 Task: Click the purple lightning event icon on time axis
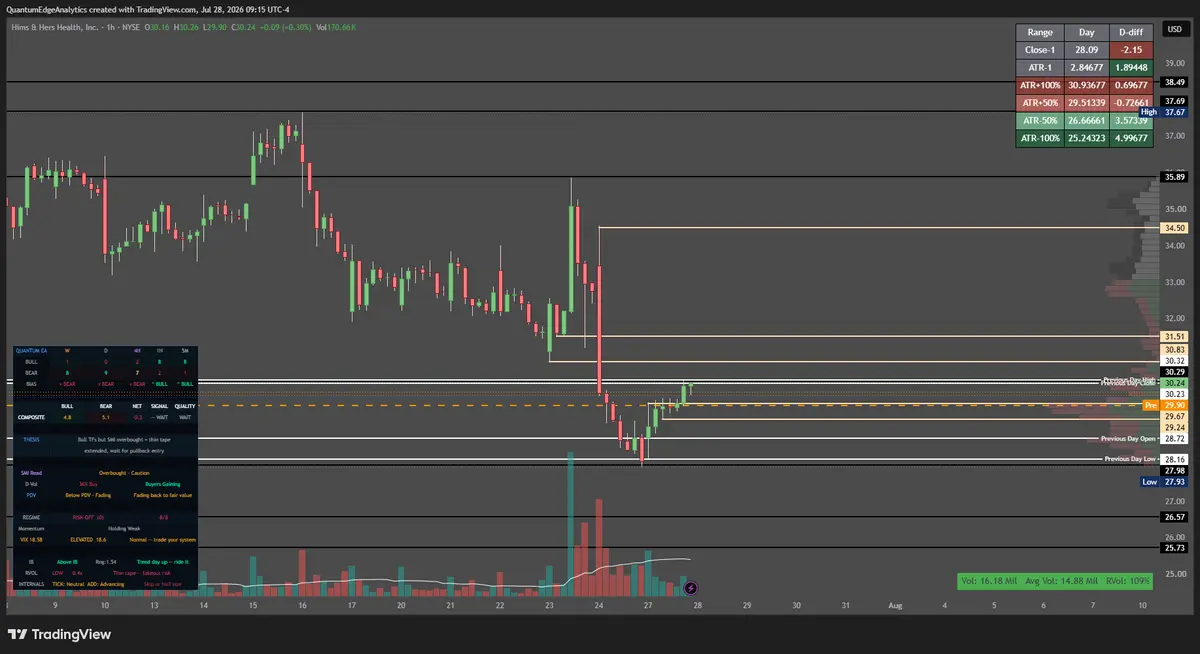[x=690, y=589]
